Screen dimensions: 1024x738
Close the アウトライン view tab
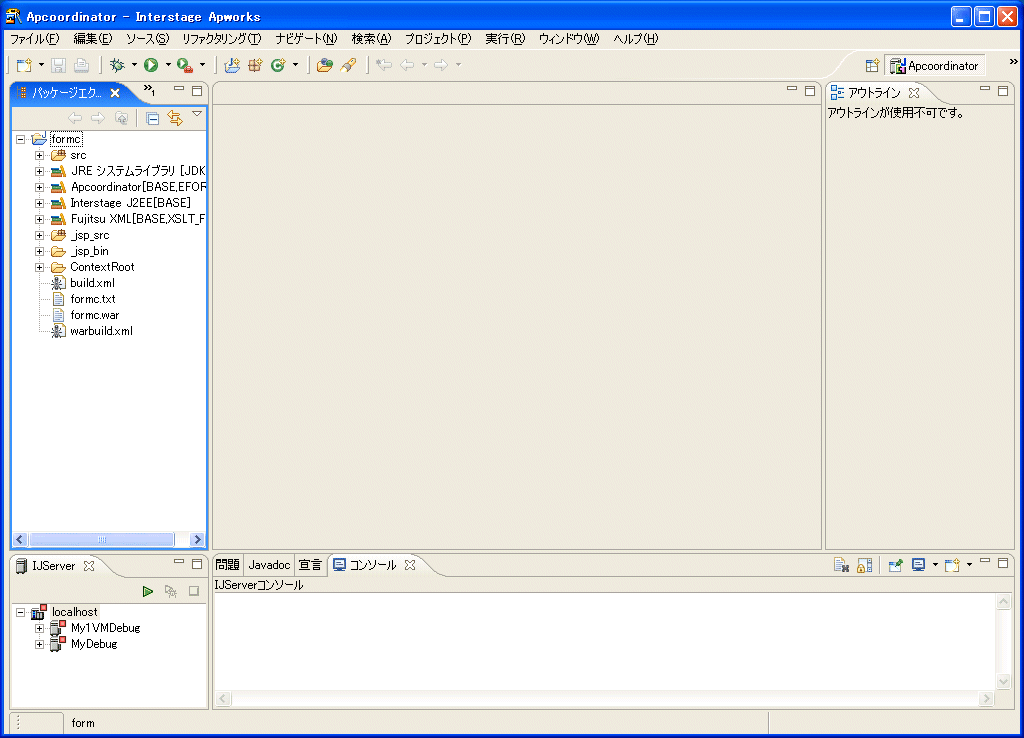[914, 92]
